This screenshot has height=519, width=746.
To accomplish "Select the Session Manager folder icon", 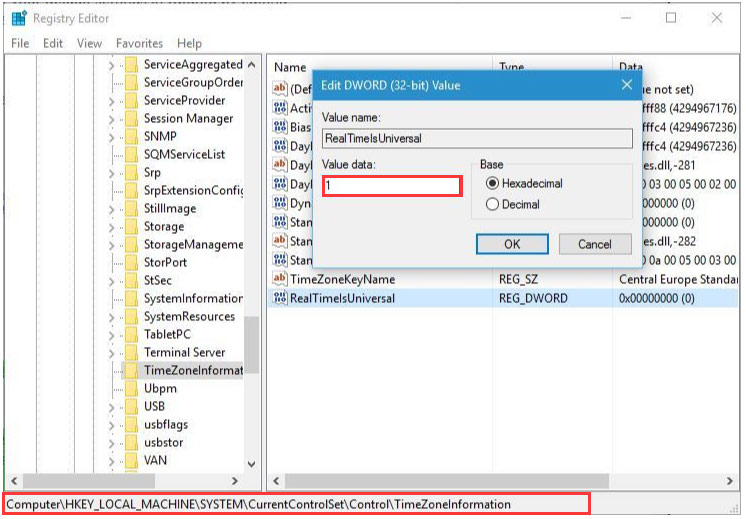I will pyautogui.click(x=131, y=118).
